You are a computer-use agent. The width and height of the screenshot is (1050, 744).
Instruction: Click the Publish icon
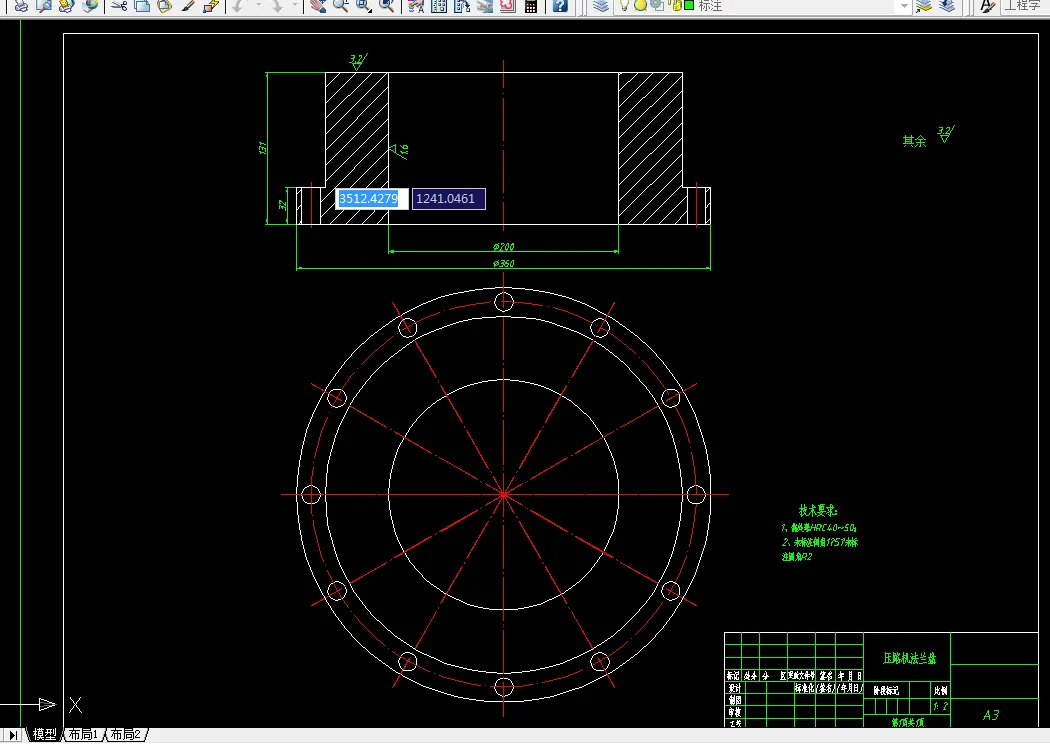66,6
